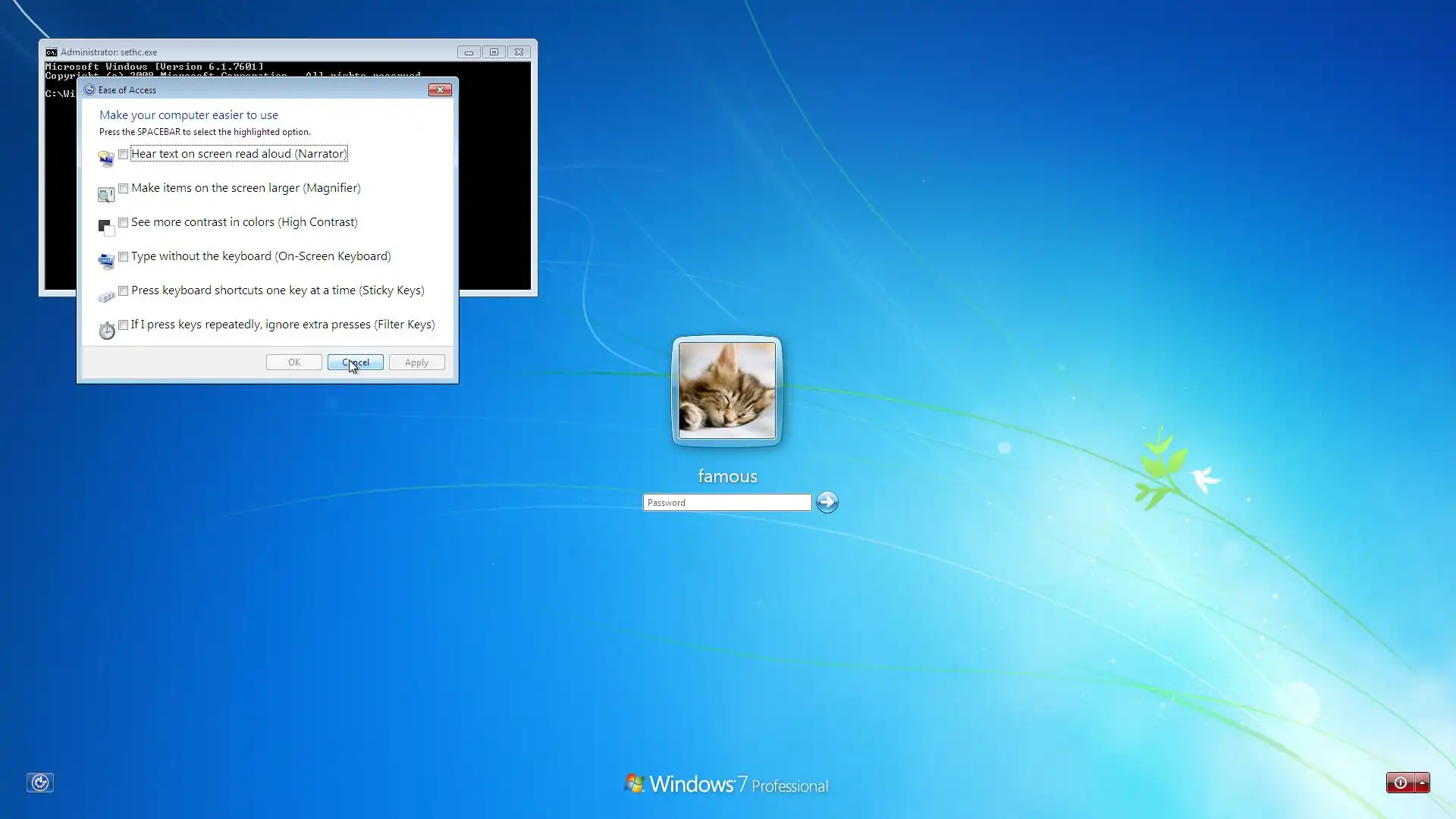Click the High Contrast icon
This screenshot has height=819, width=1456.
coord(106,227)
